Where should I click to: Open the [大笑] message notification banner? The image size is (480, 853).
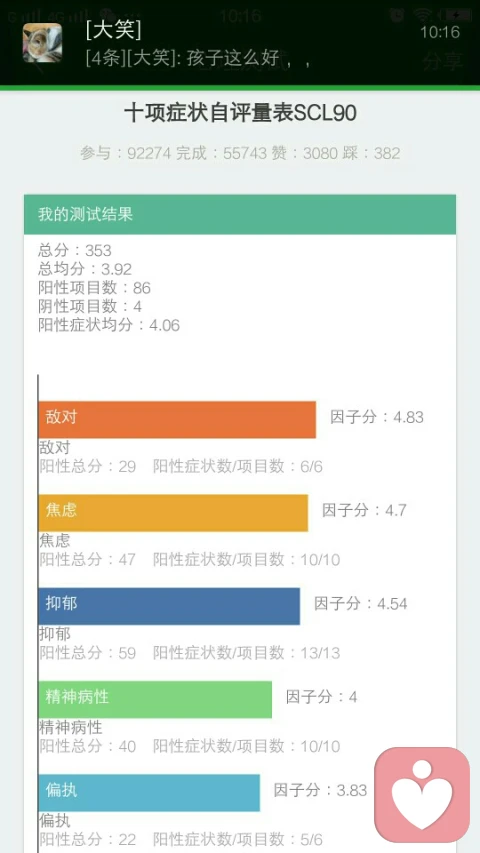tap(240, 43)
